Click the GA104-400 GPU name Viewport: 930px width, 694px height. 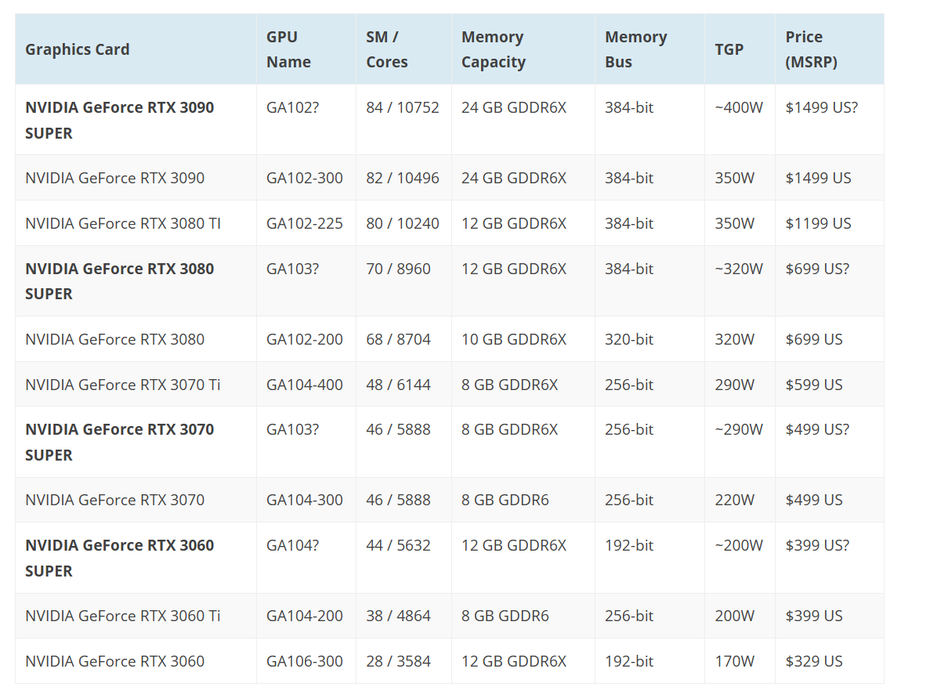point(304,385)
